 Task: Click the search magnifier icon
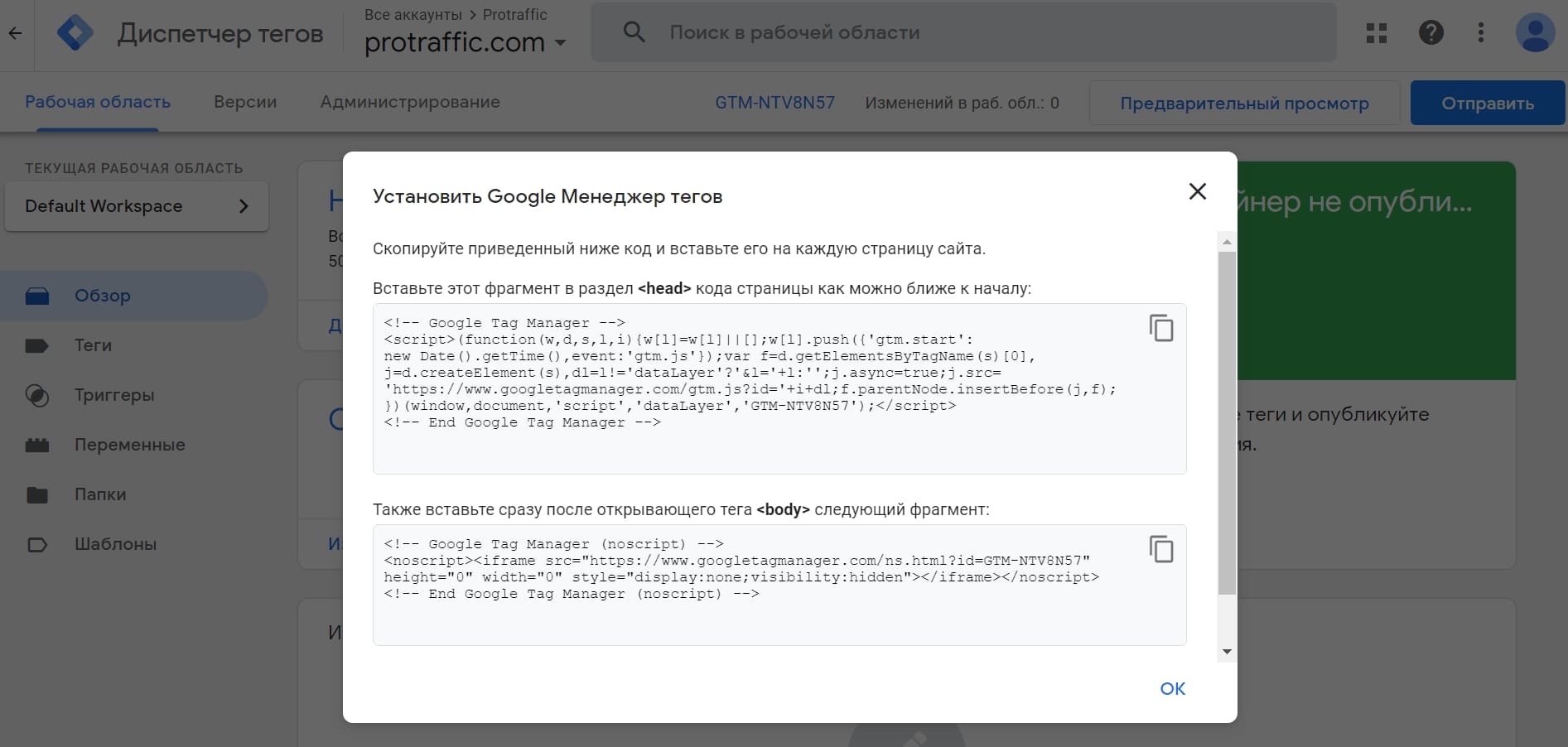tap(634, 32)
